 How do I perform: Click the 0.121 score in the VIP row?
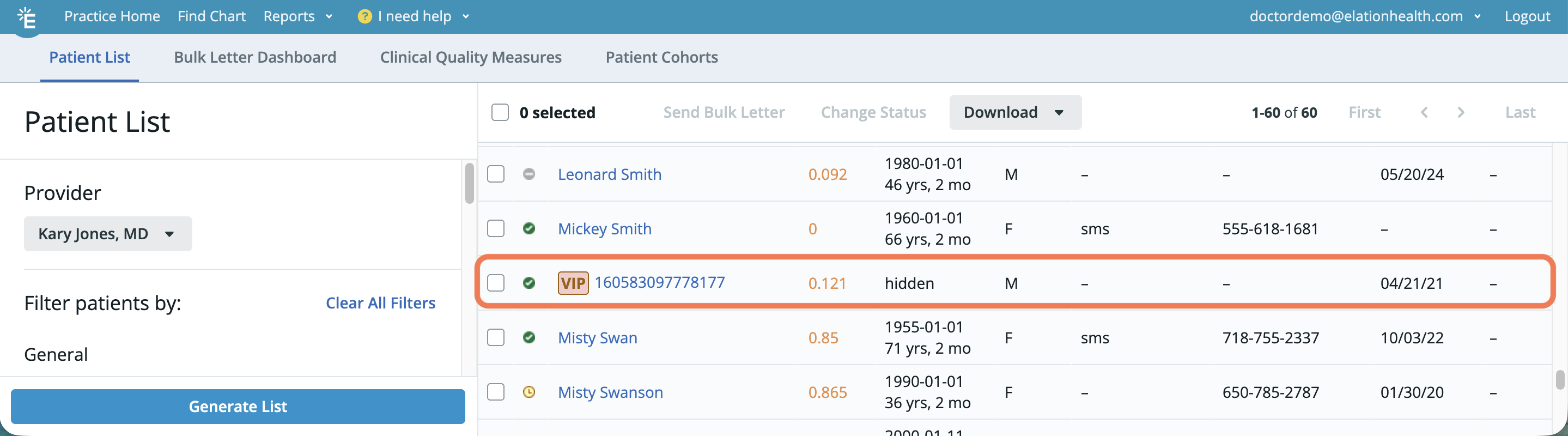(827, 283)
